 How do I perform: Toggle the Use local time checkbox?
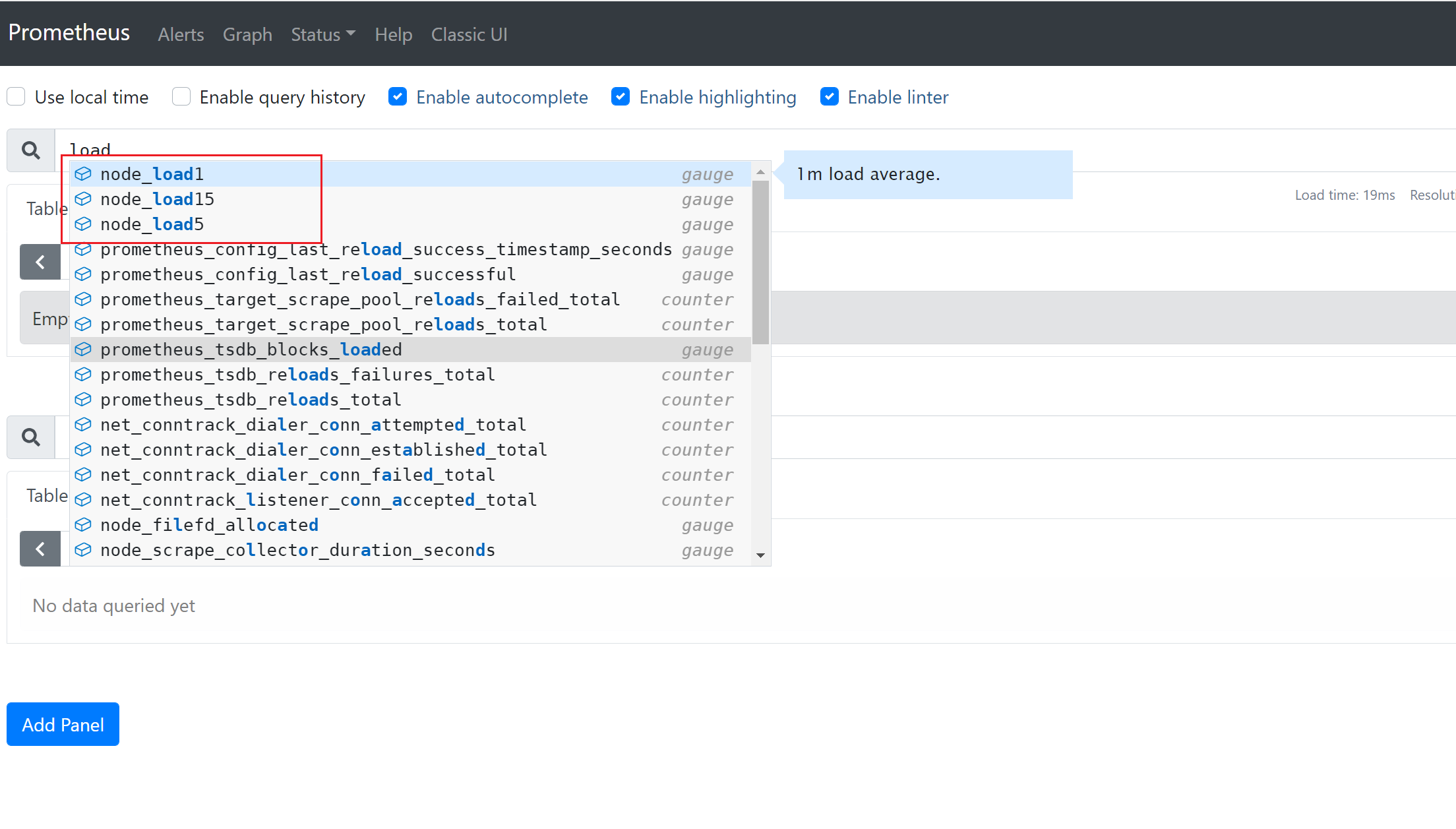(x=16, y=97)
